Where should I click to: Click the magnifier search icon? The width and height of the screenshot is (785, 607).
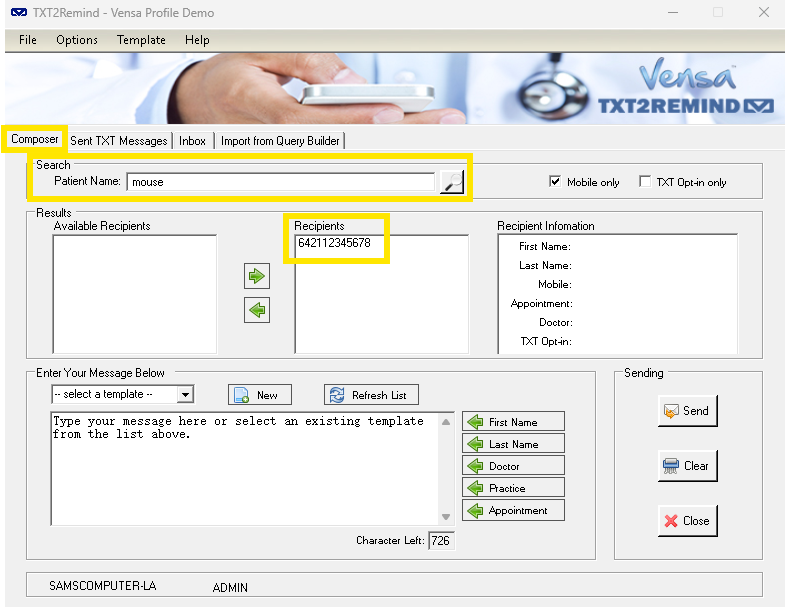pyautogui.click(x=452, y=182)
